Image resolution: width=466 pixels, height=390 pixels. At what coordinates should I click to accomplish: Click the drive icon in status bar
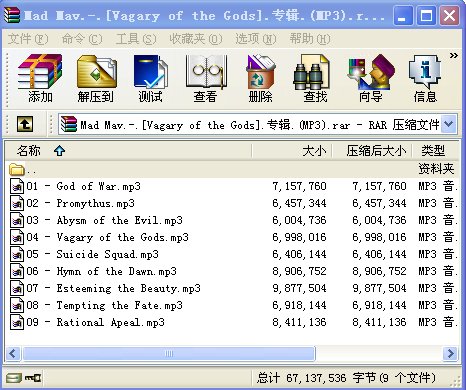coord(14,378)
